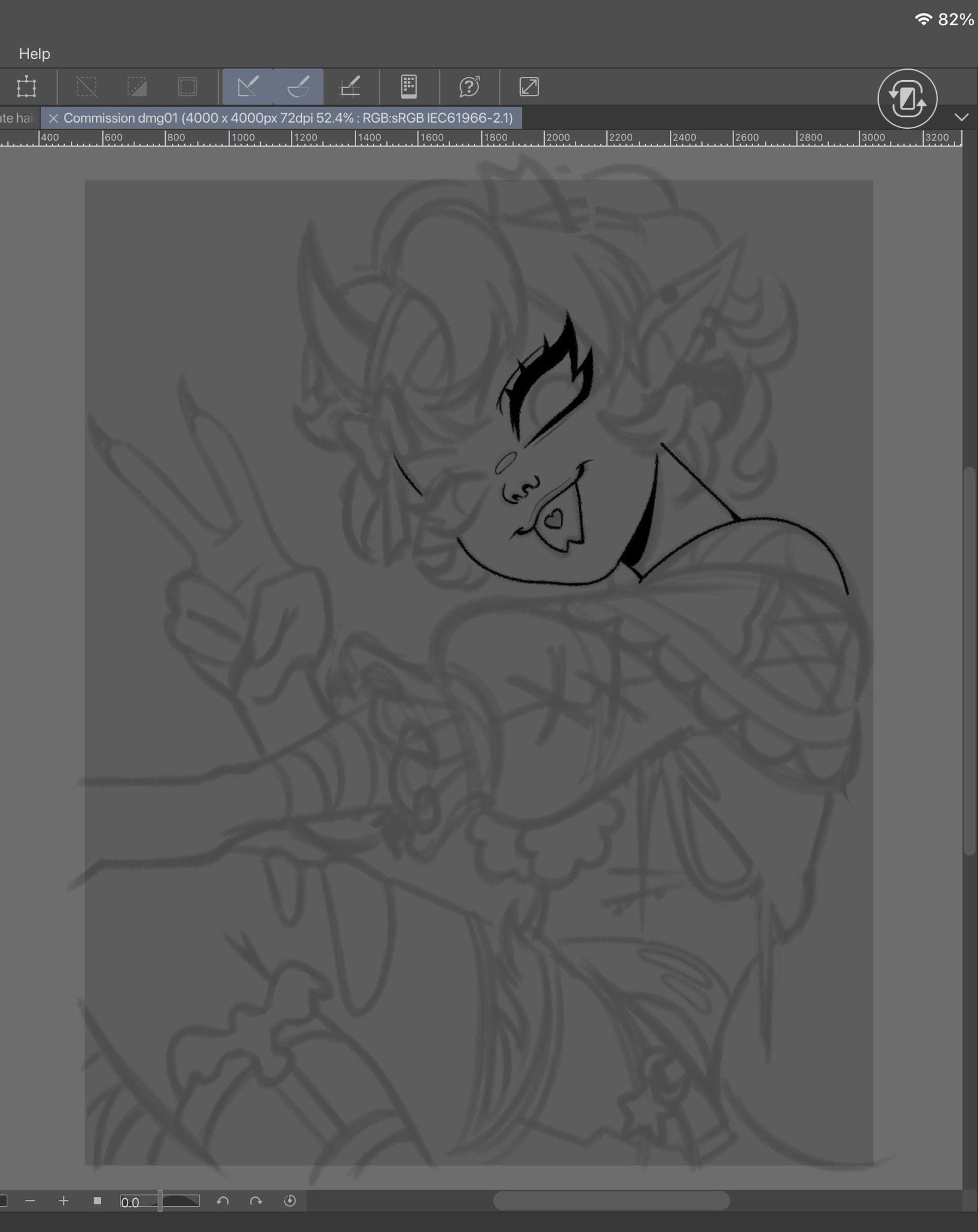Enable Snap to Grid
Screen dimensions: 978x1232
(350, 87)
